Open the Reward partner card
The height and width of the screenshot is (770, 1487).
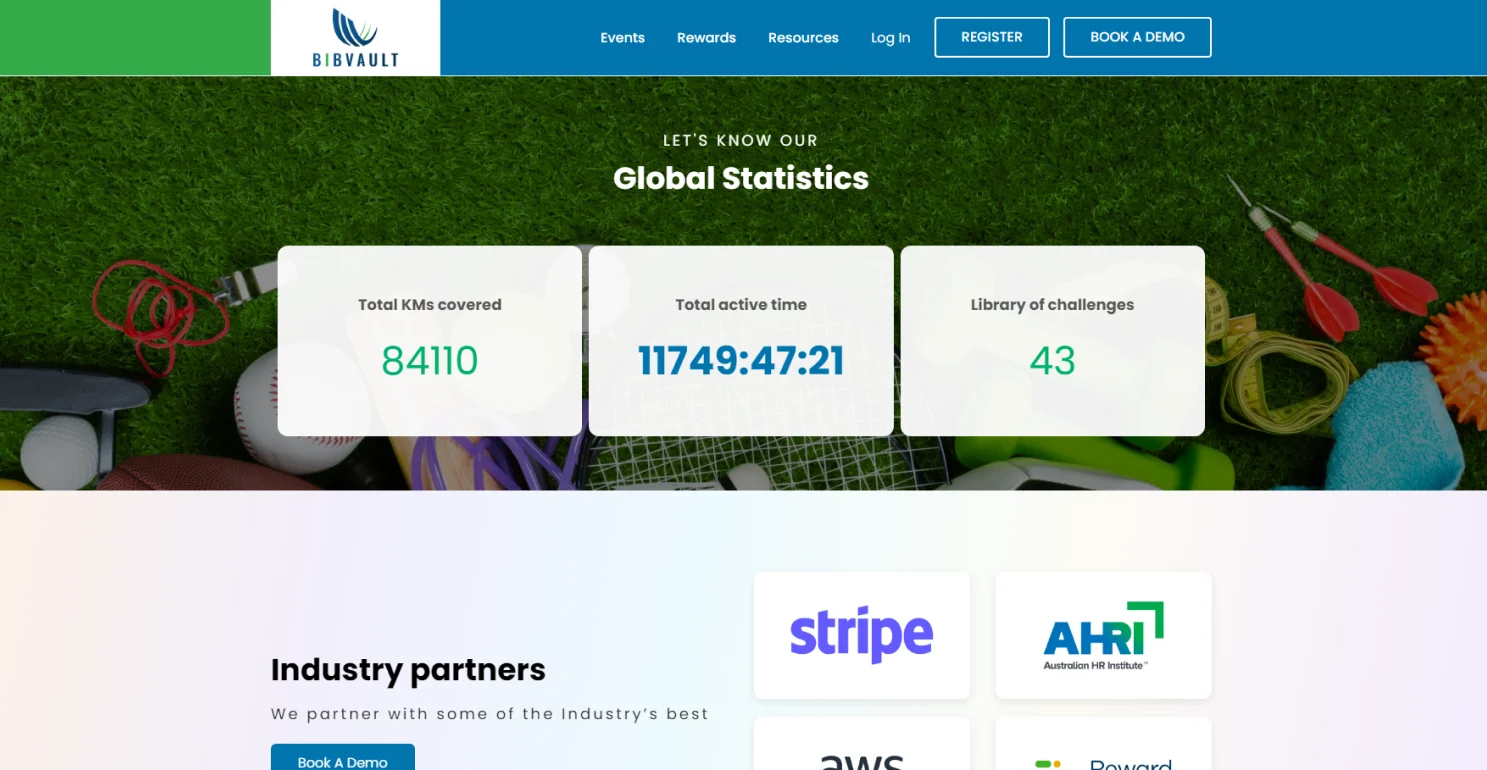tap(1103, 744)
